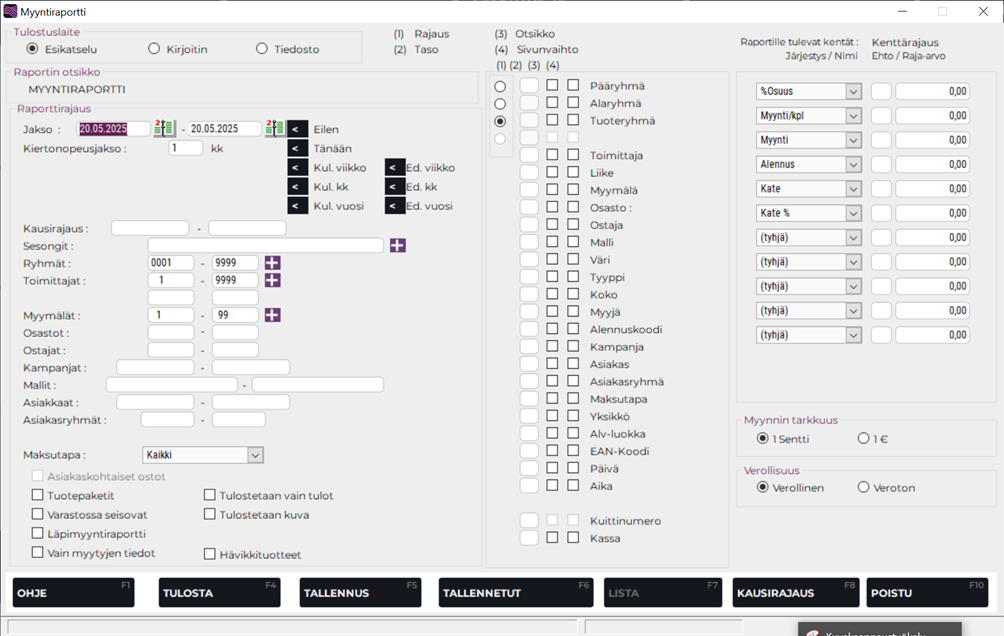
Task: Click the Kiertonopeusjakso month input field
Action: click(185, 148)
